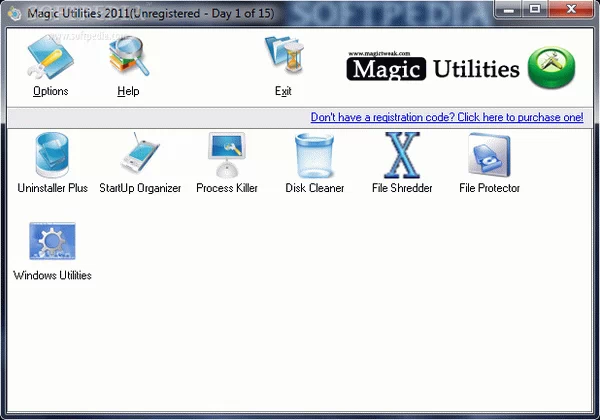Screen dimensions: 600x420
Task: Open the Options wrench icon
Action: click(x=50, y=58)
